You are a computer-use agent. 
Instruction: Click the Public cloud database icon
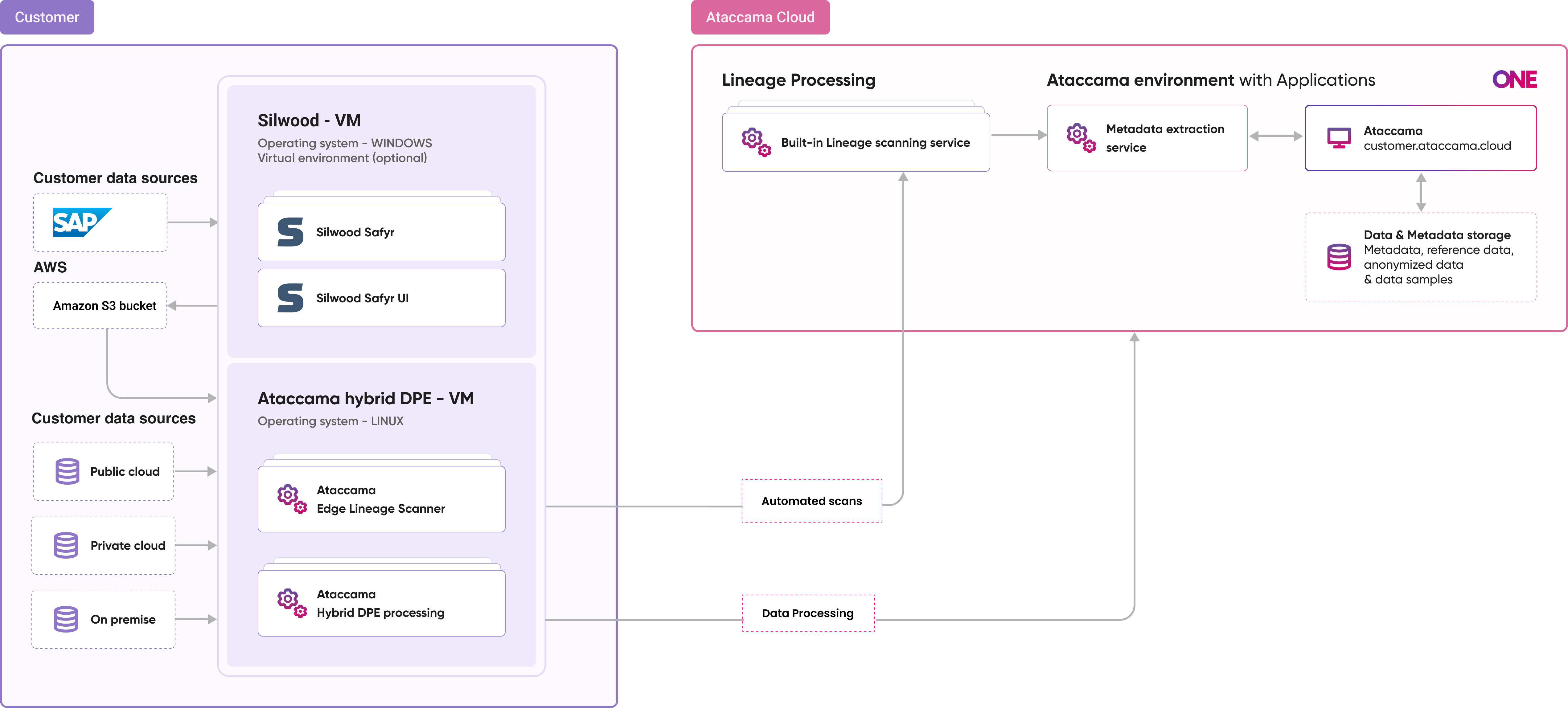[67, 471]
